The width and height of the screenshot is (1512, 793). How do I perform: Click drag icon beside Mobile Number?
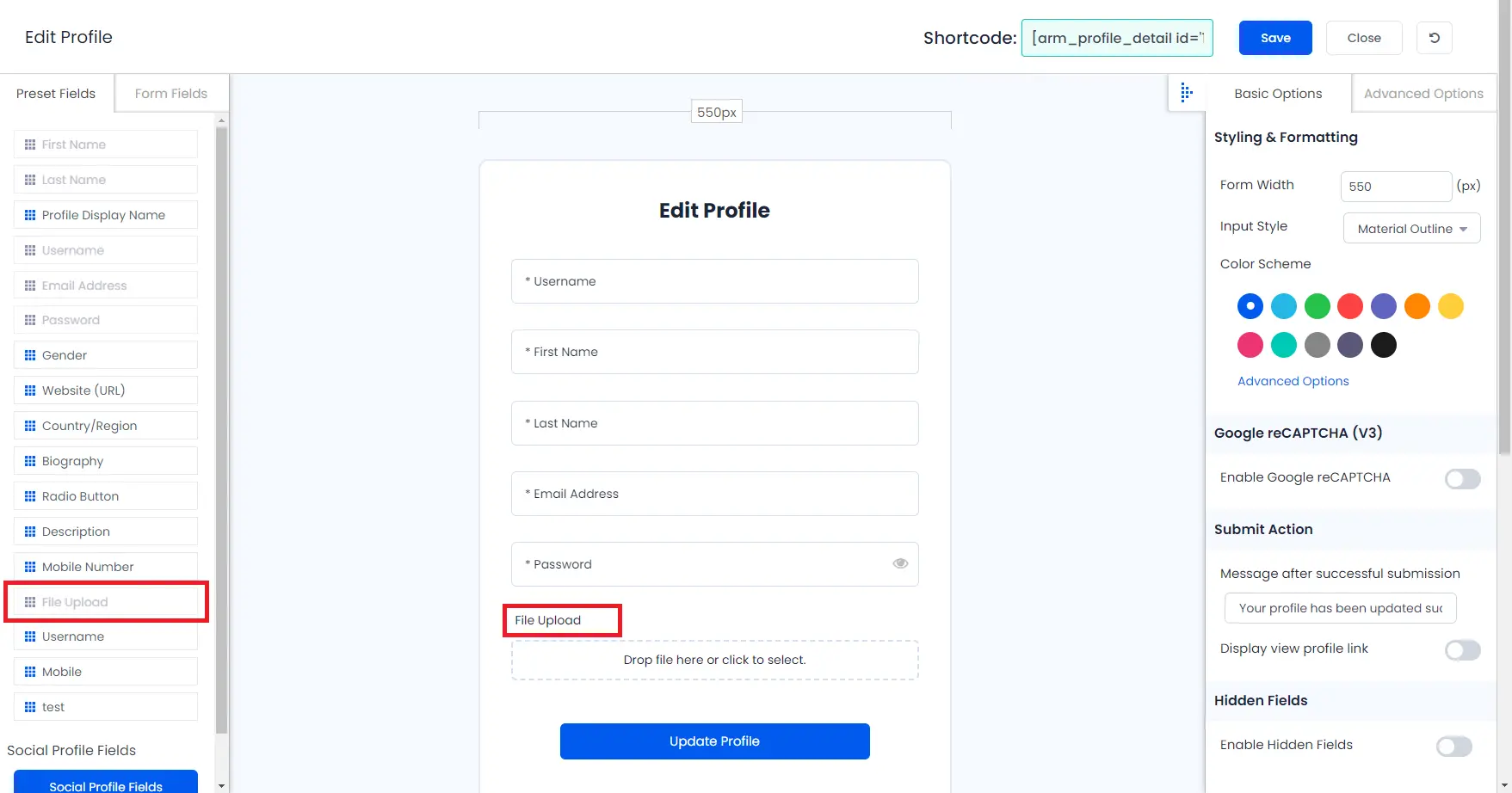click(30, 567)
